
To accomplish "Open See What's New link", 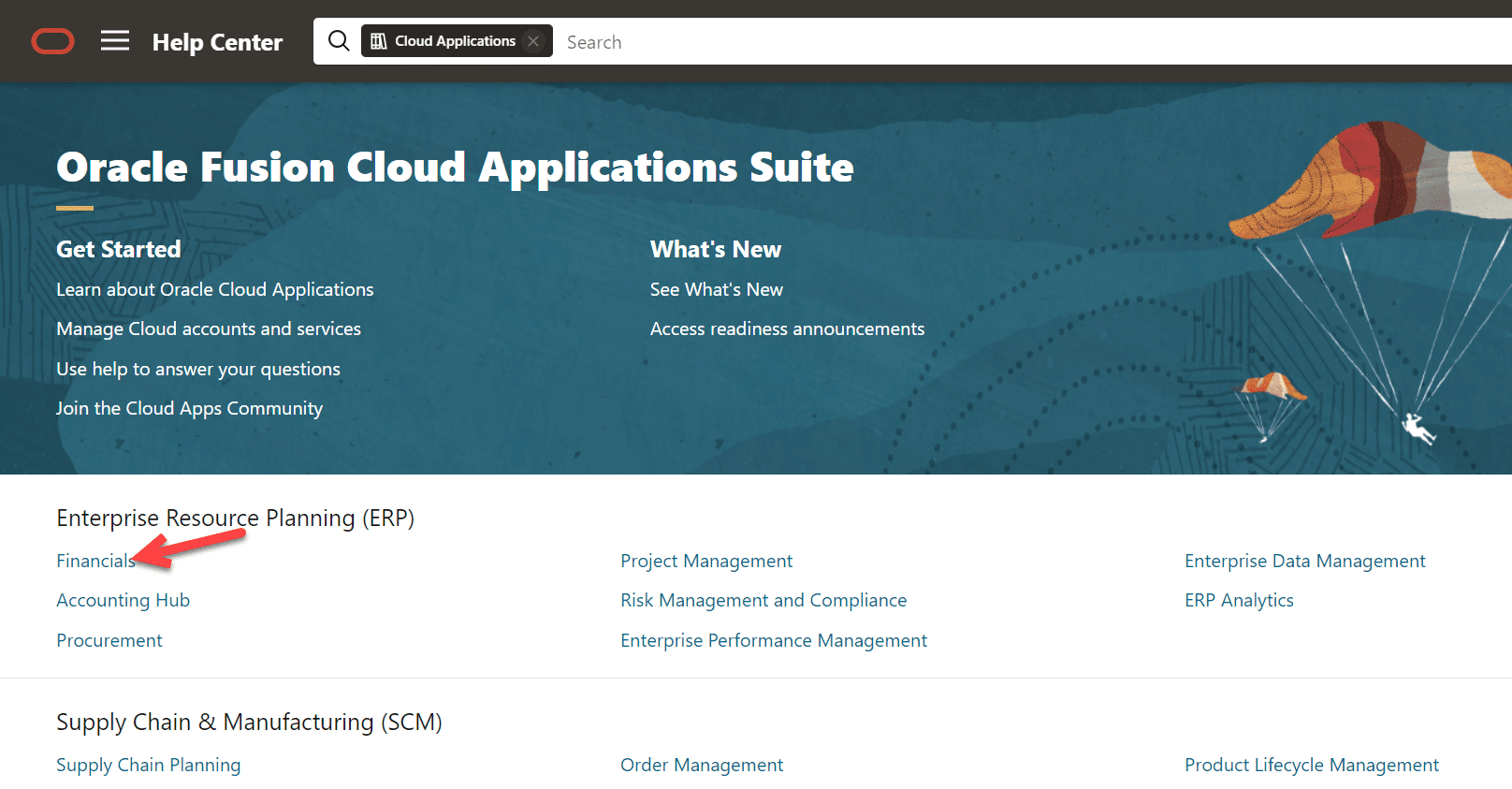I will (x=717, y=289).
